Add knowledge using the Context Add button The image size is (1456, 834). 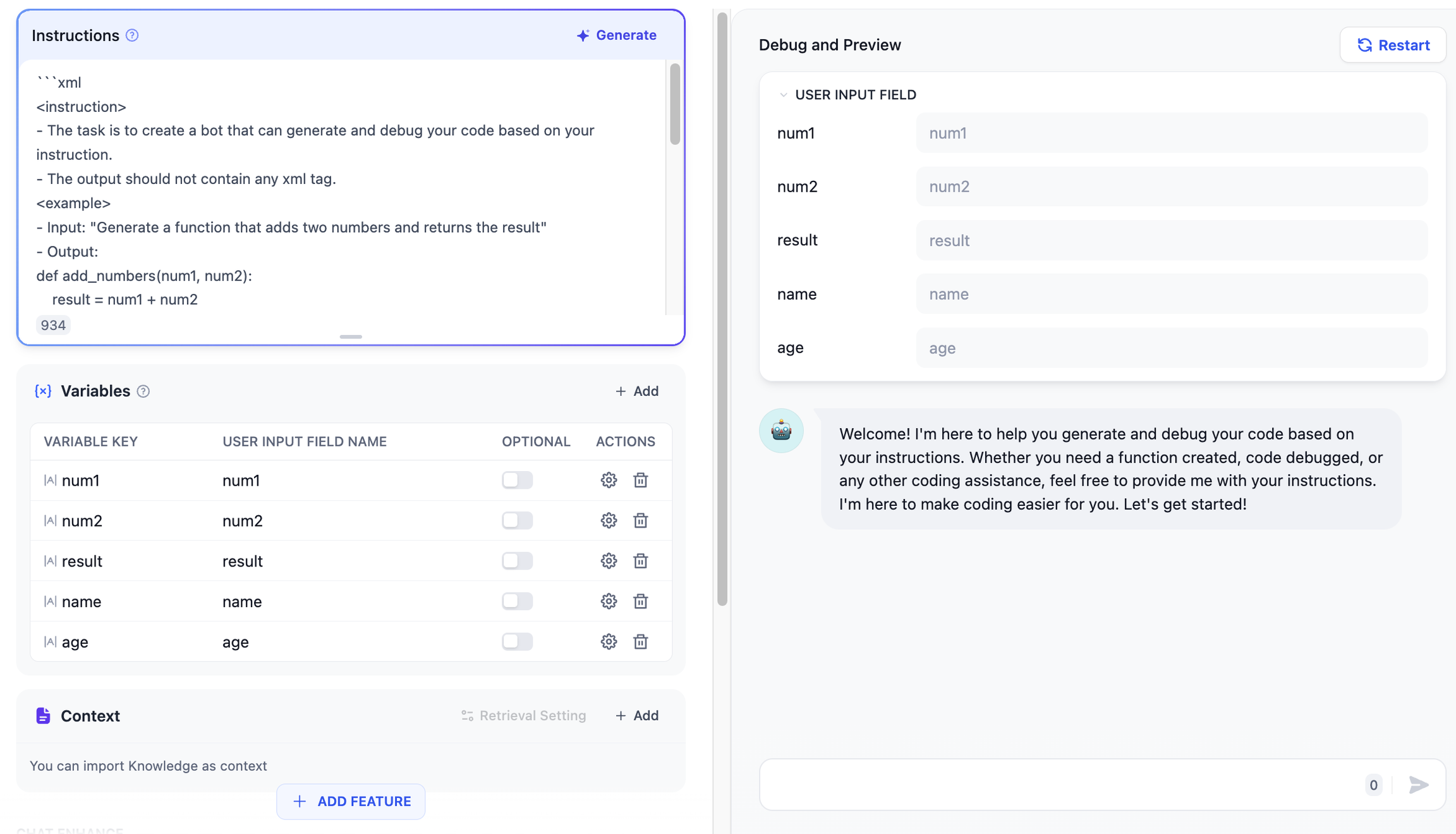[x=637, y=716]
